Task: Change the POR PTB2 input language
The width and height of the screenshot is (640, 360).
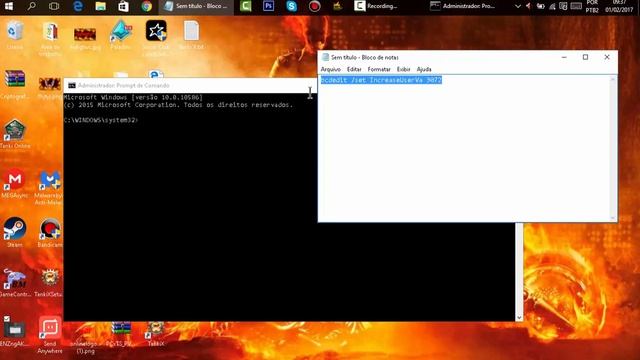Action: [592, 6]
